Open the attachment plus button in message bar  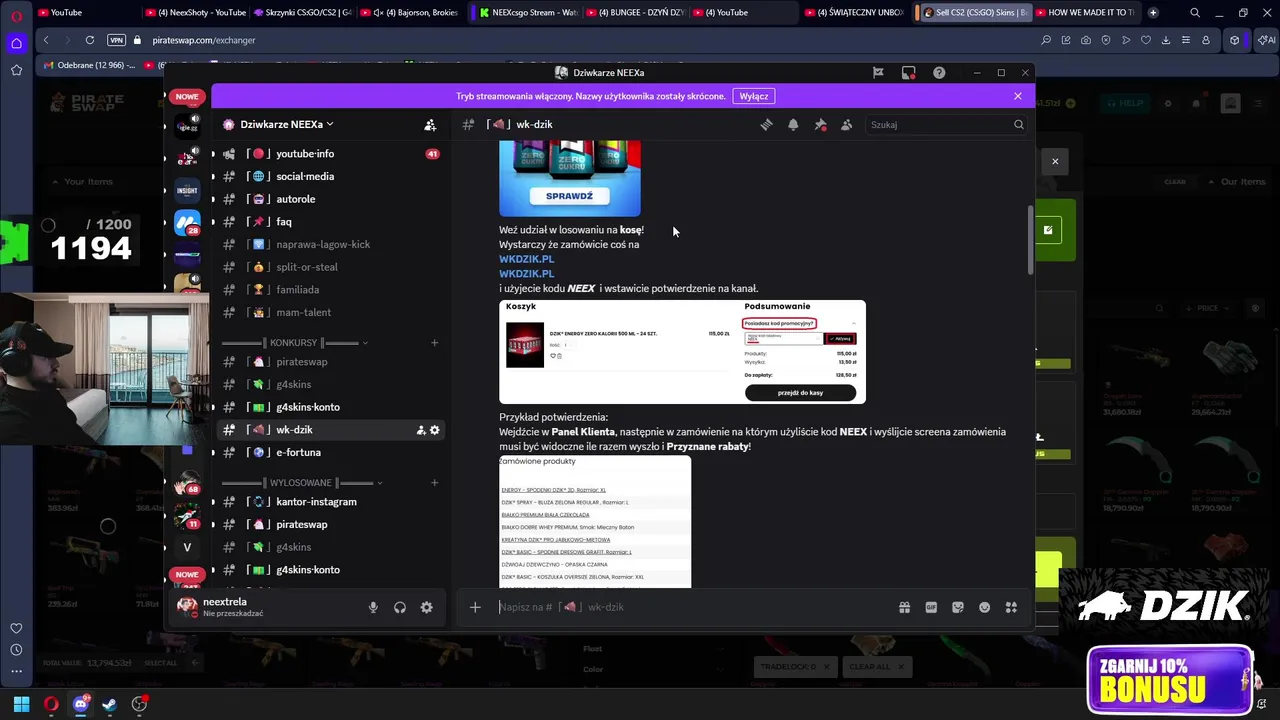tap(475, 607)
